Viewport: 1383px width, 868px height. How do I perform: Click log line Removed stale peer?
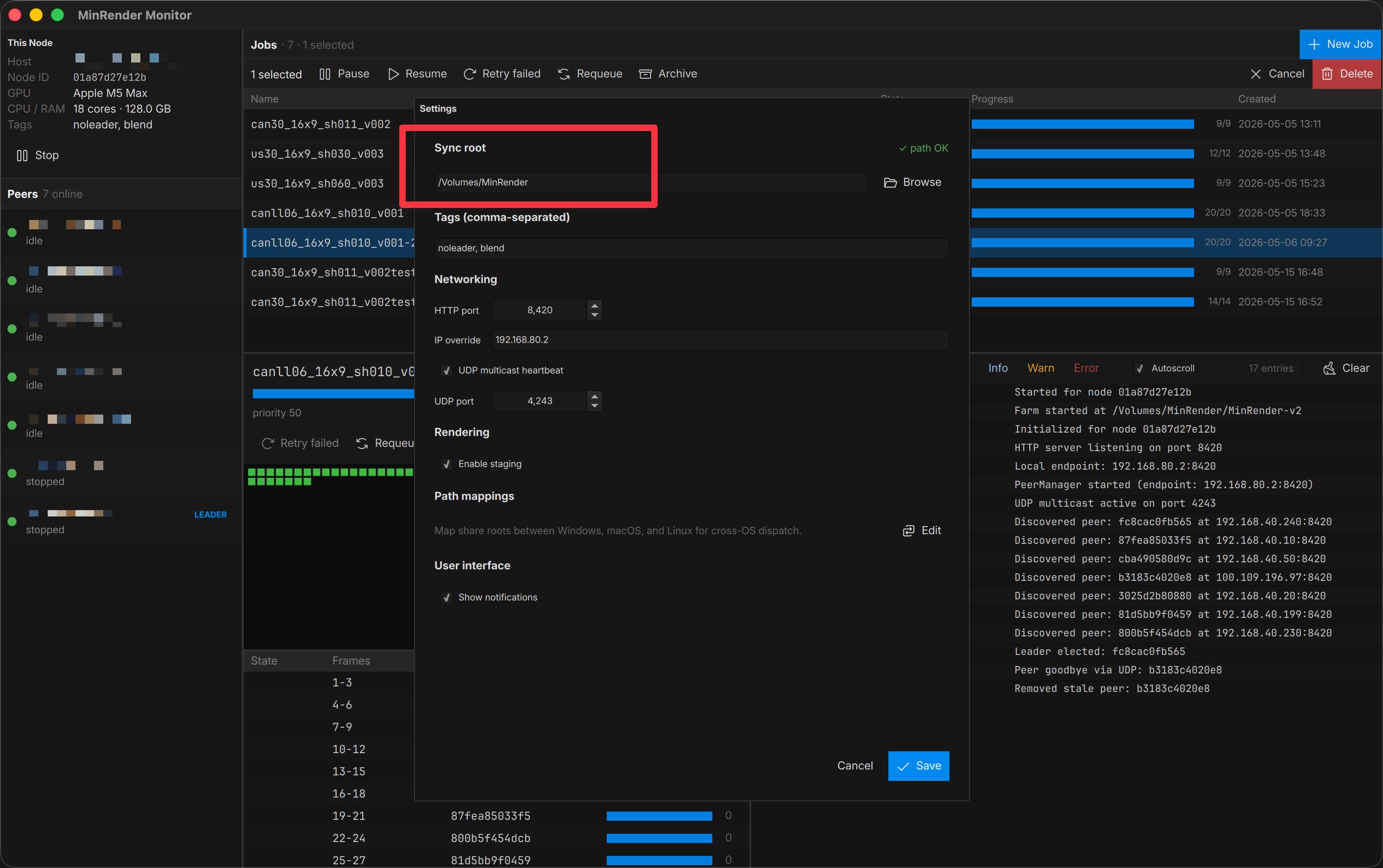[1112, 688]
